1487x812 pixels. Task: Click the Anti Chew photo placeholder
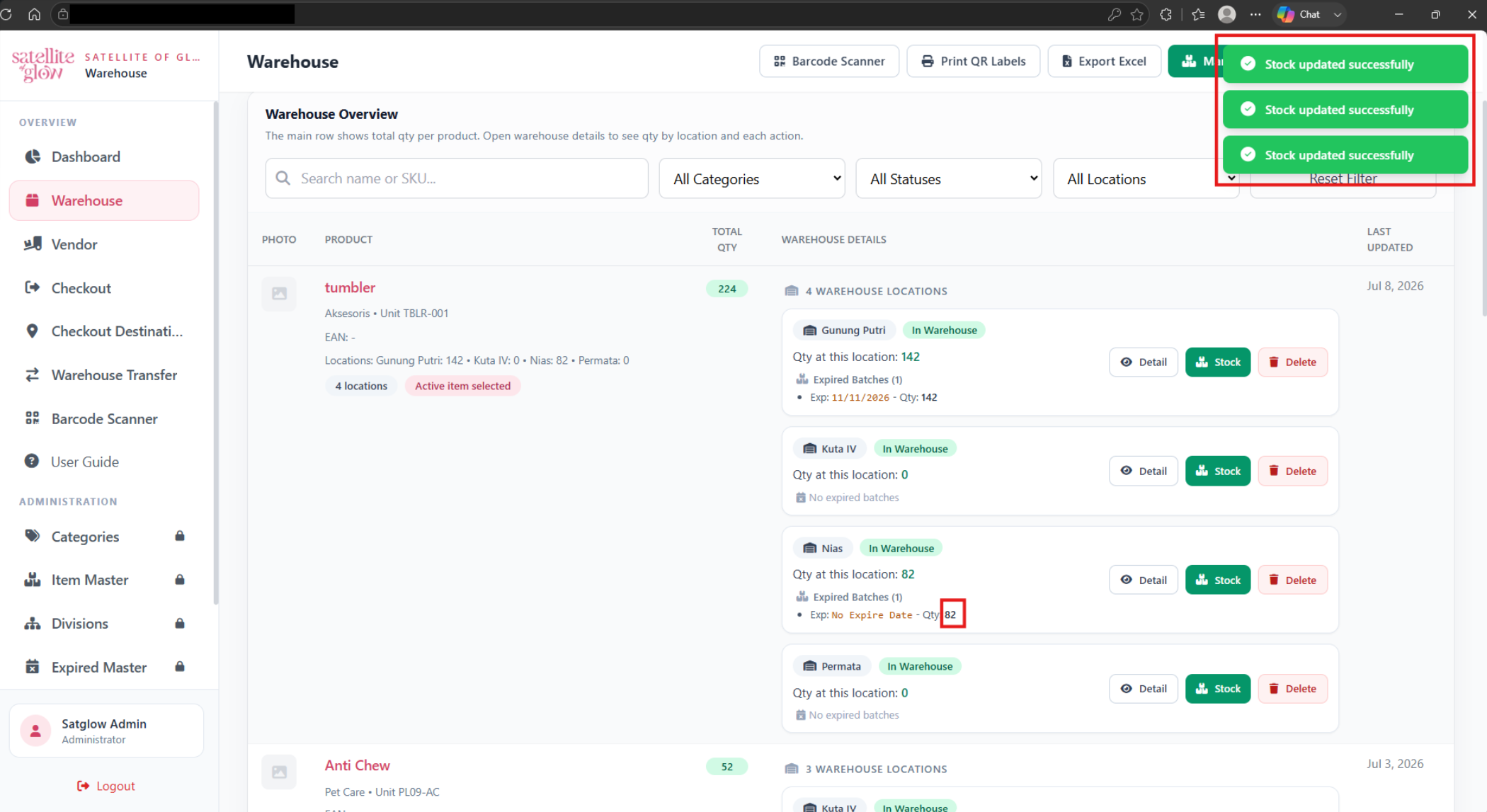point(279,772)
